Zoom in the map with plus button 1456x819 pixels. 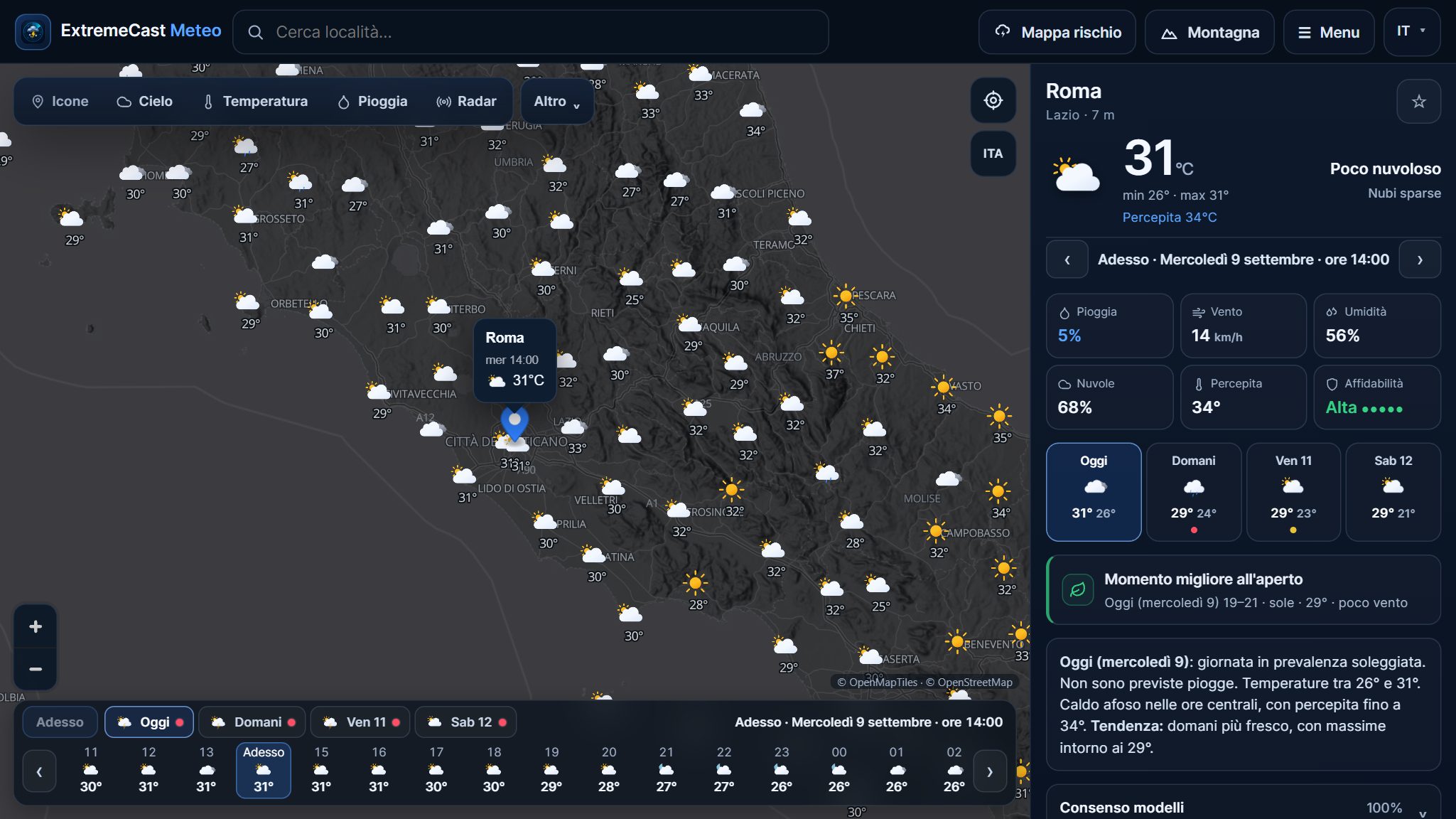coord(36,626)
